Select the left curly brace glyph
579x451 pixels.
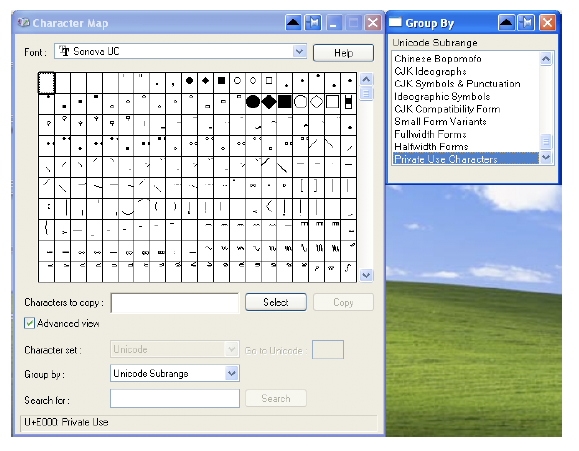pyautogui.click(x=46, y=228)
